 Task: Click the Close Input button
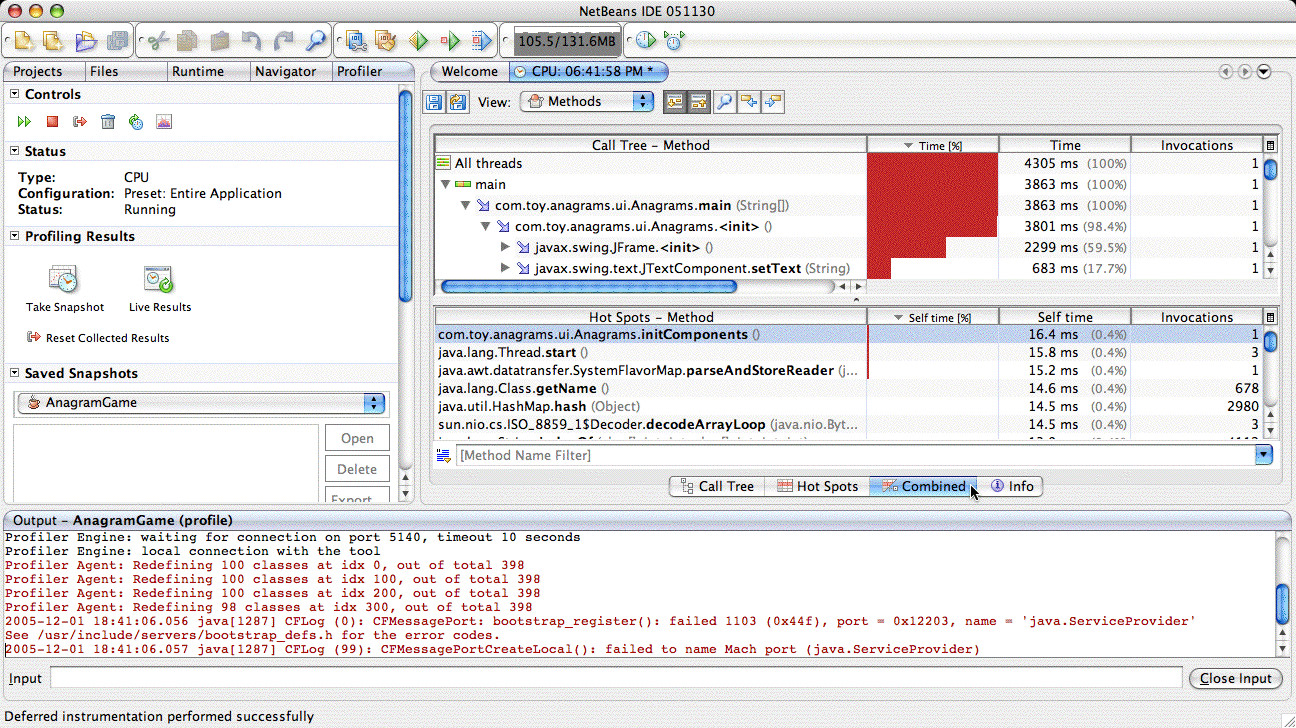tap(1236, 678)
